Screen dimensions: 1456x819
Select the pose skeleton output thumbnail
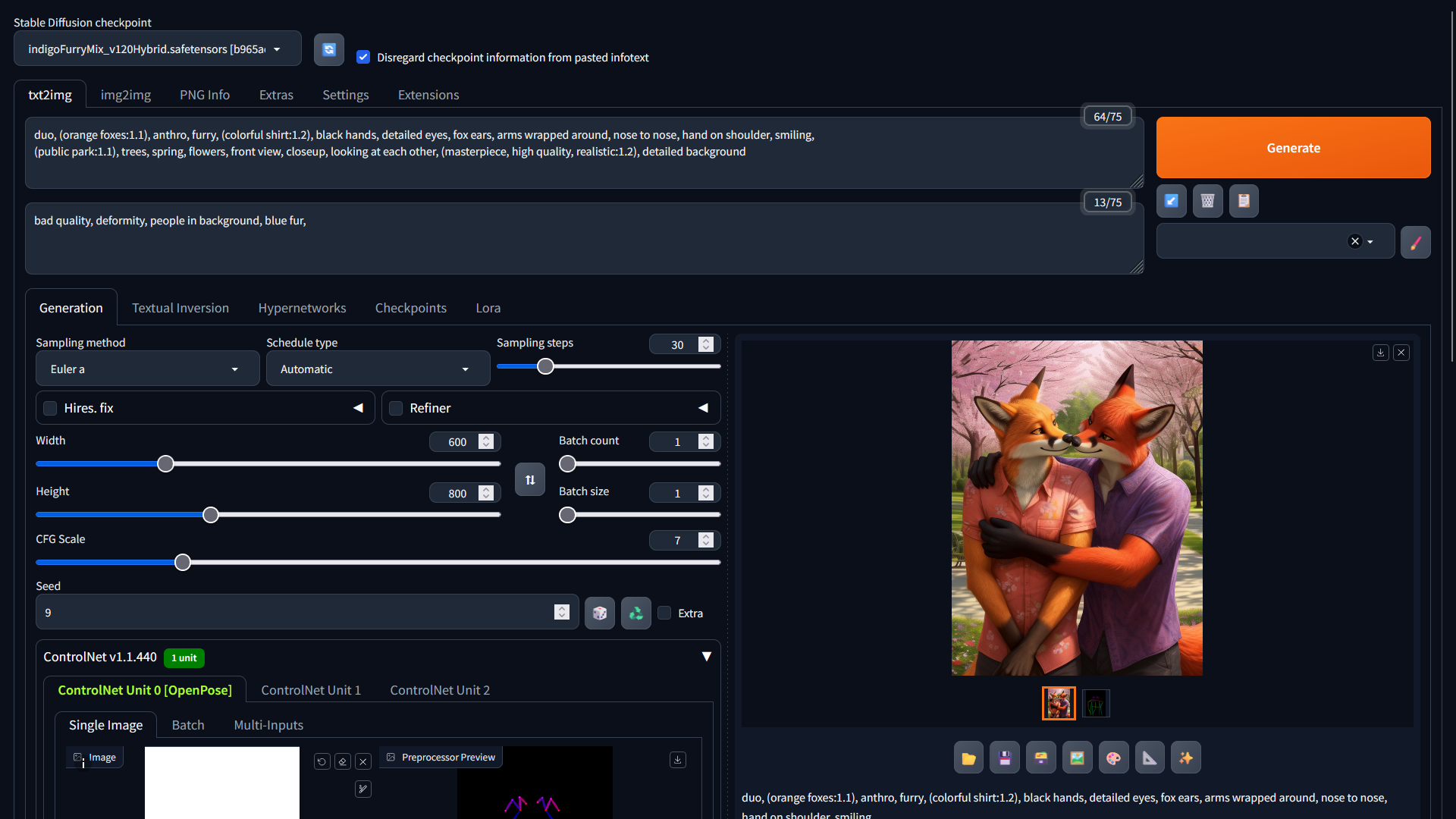[x=1095, y=704]
